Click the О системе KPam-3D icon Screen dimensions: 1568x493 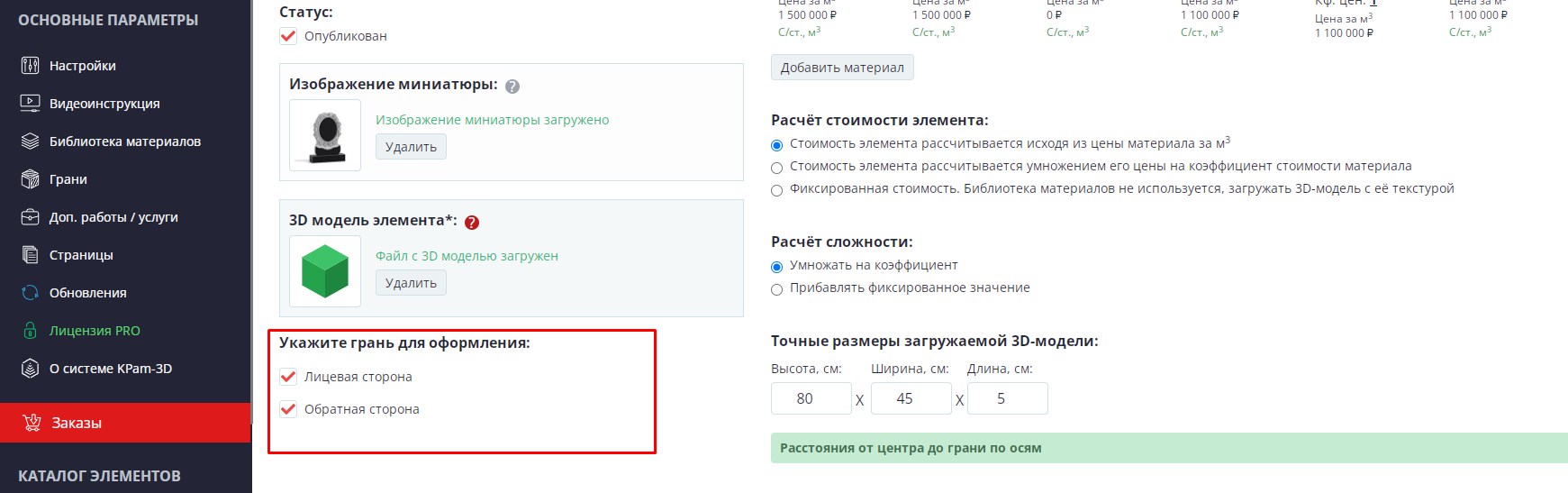[x=30, y=369]
